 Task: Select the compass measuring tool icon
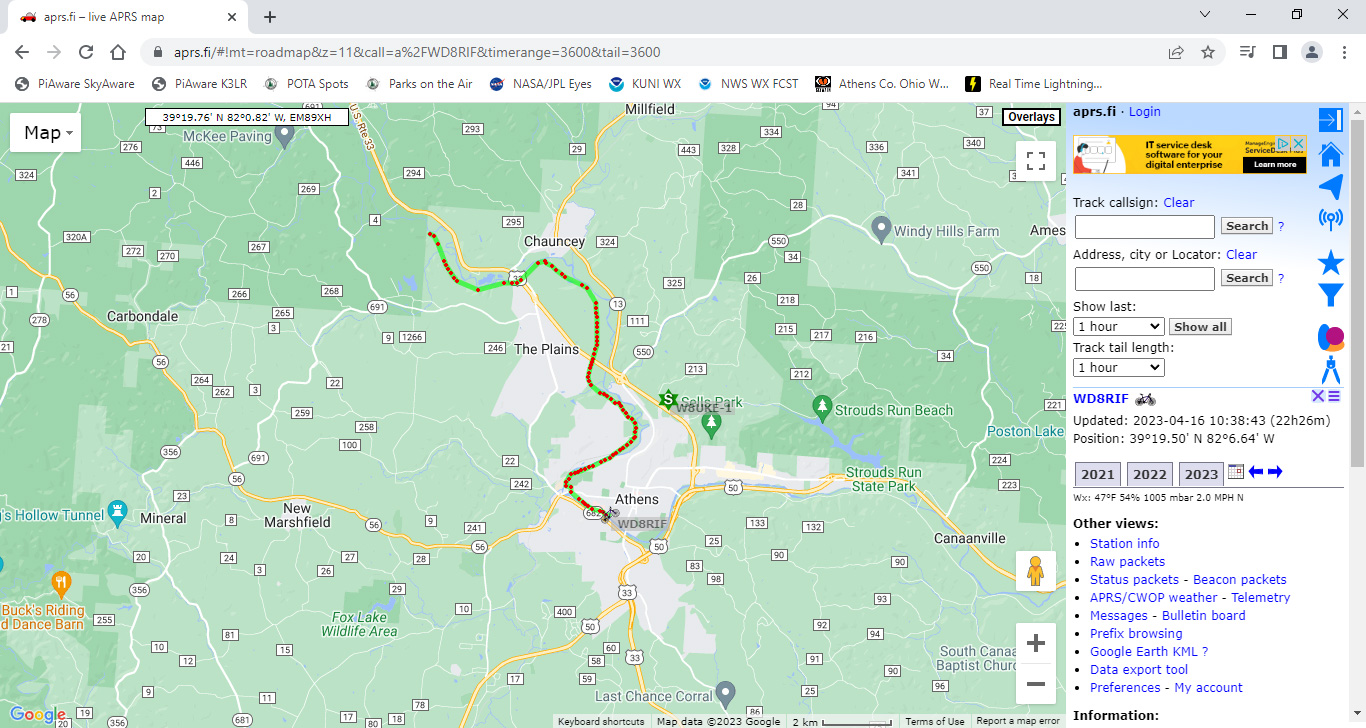pos(1330,370)
